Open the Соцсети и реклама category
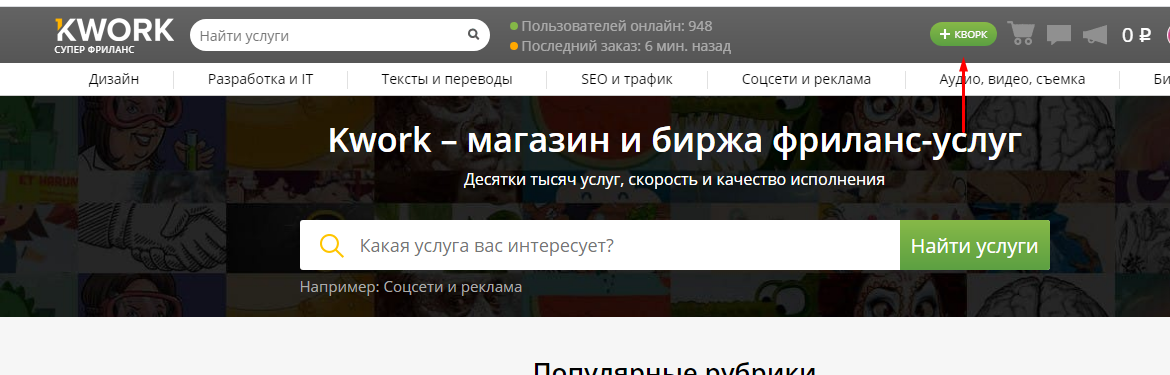This screenshot has height=375, width=1170. (x=806, y=79)
